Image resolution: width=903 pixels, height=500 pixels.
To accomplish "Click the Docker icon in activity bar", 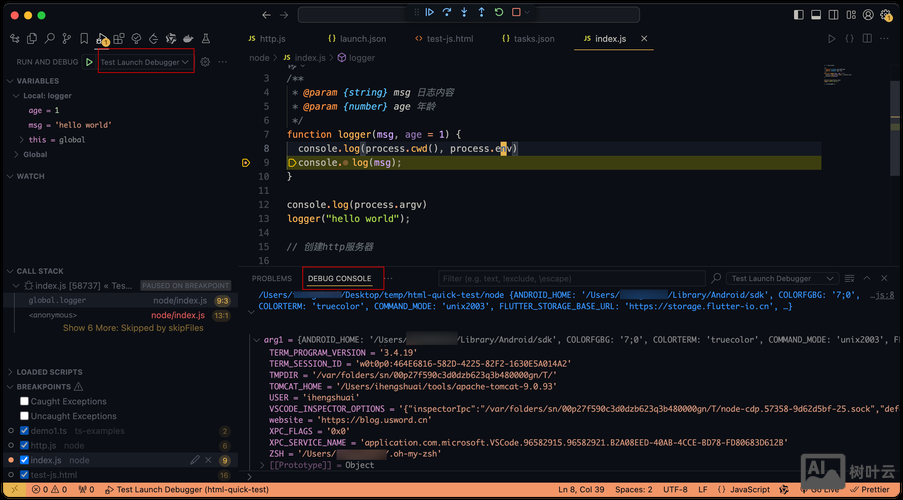I will click(187, 38).
